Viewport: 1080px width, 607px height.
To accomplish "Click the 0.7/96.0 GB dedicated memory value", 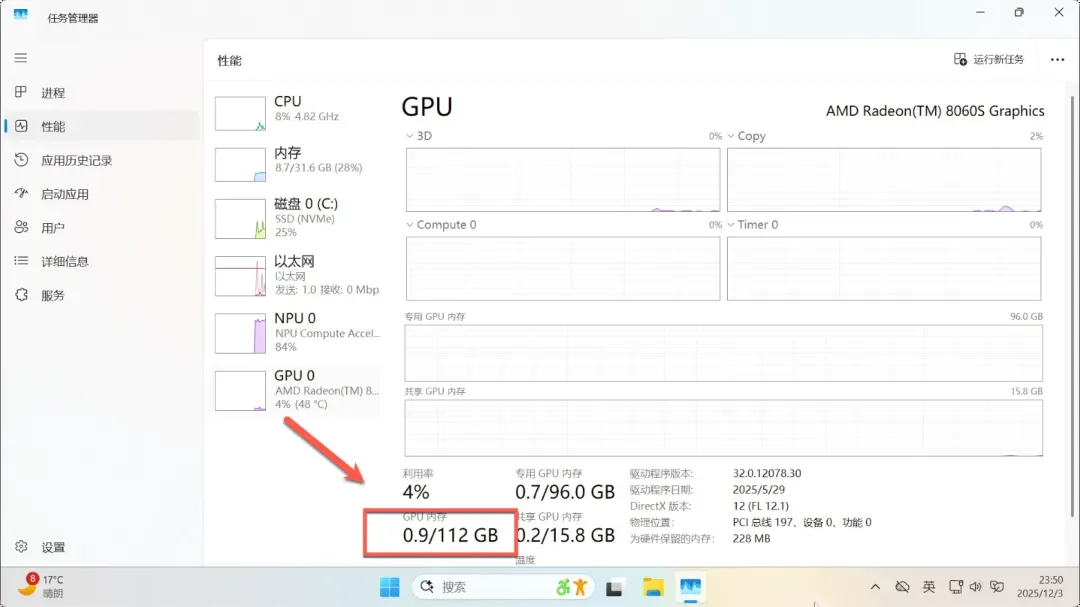I will (565, 492).
